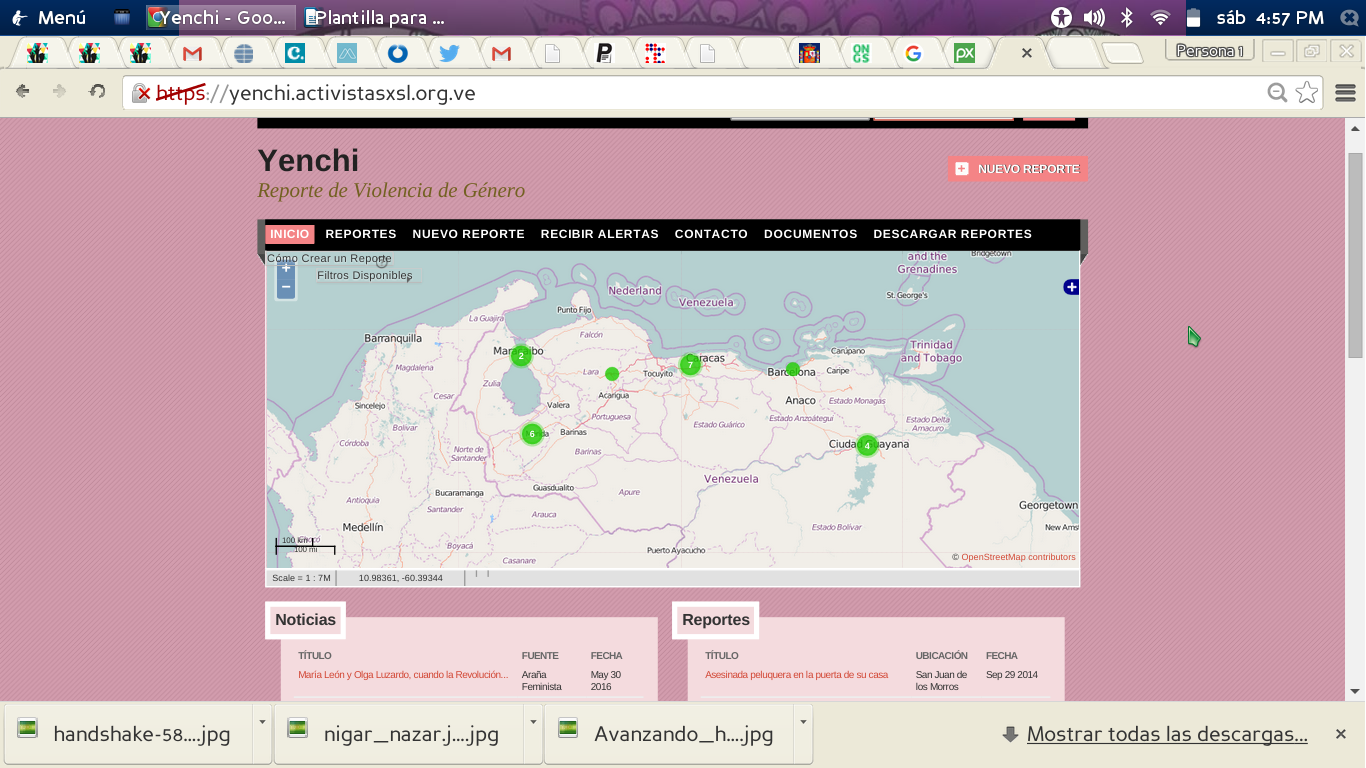Select the green marker near Barcelona

click(792, 369)
